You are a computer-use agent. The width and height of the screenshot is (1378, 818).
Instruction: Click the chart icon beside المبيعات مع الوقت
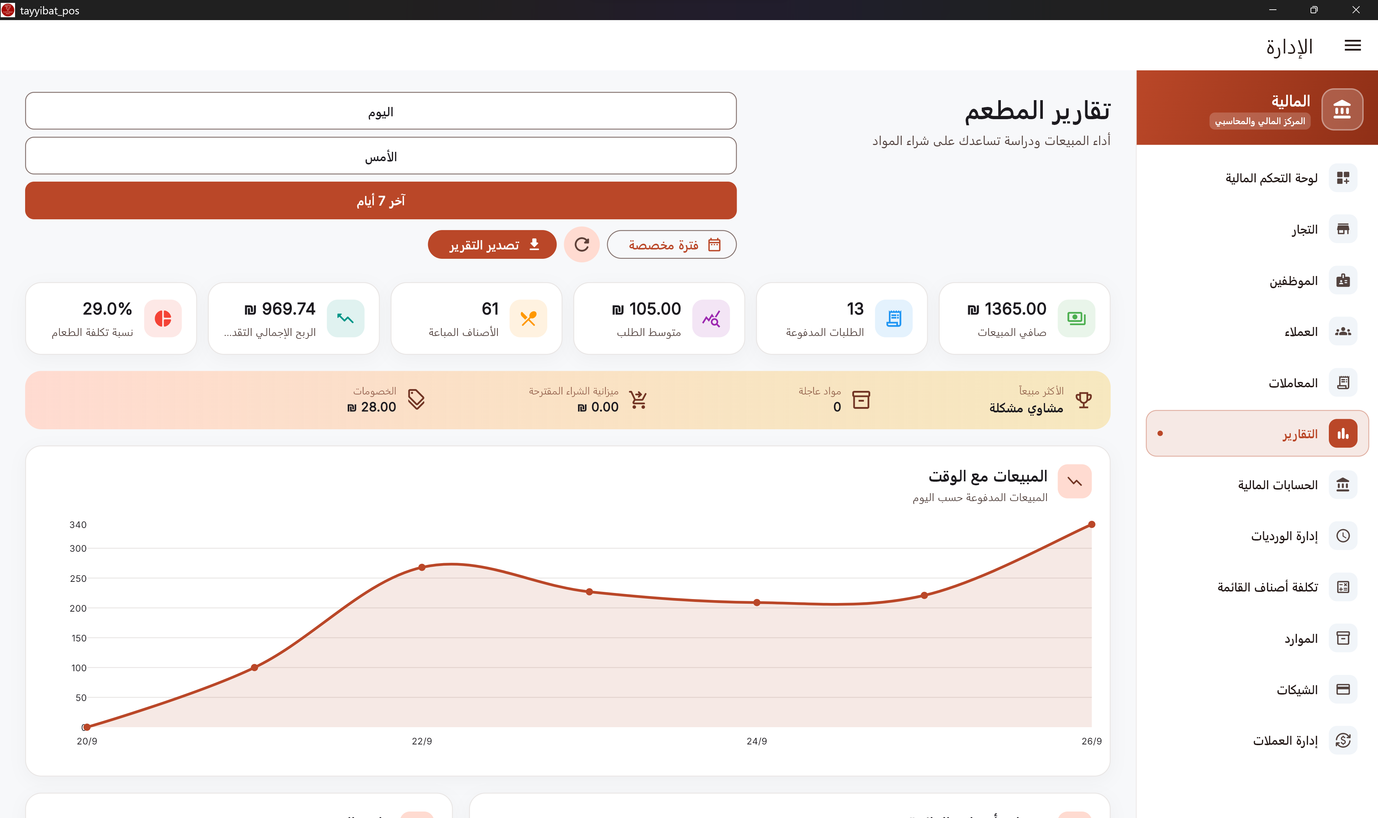point(1075,482)
